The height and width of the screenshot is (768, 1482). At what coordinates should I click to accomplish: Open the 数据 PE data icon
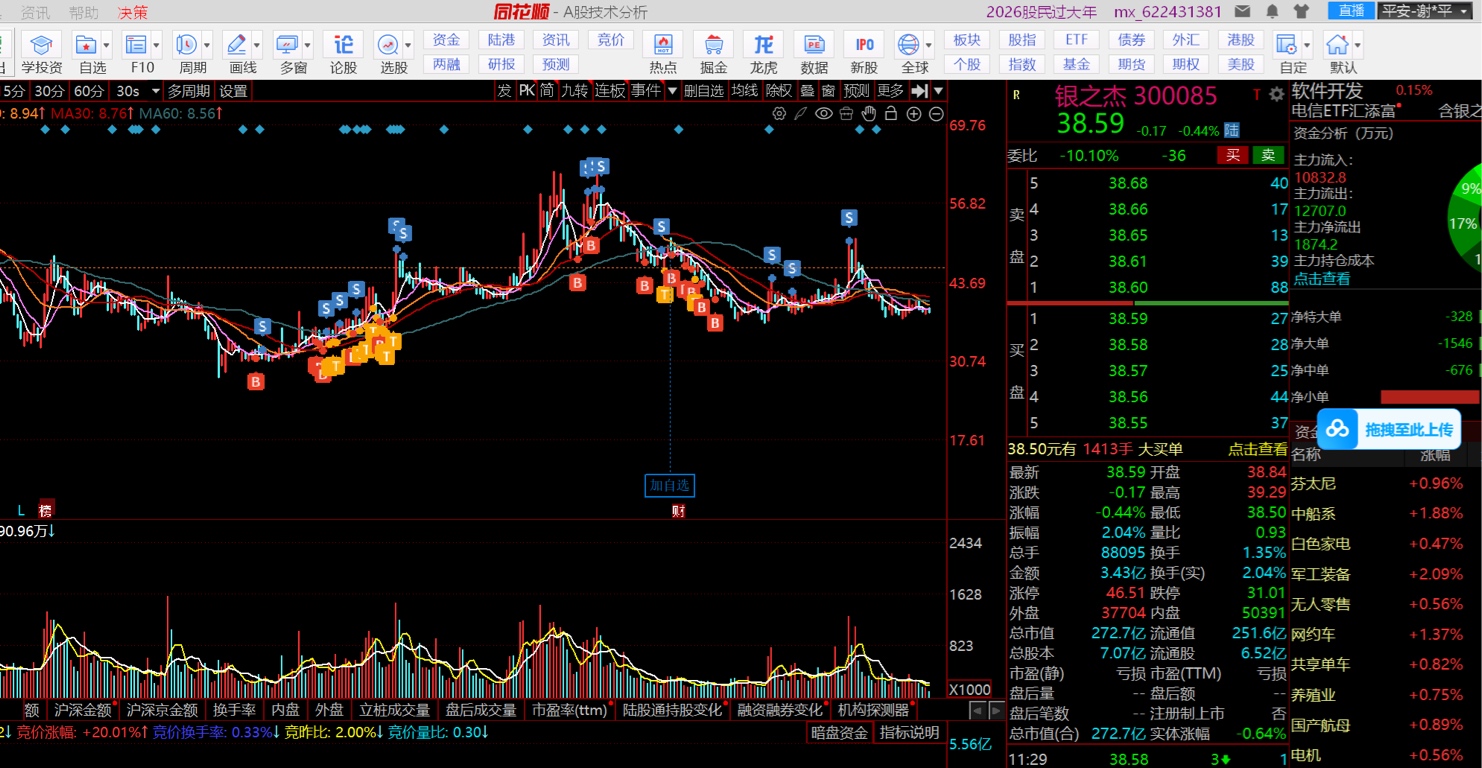tap(814, 45)
